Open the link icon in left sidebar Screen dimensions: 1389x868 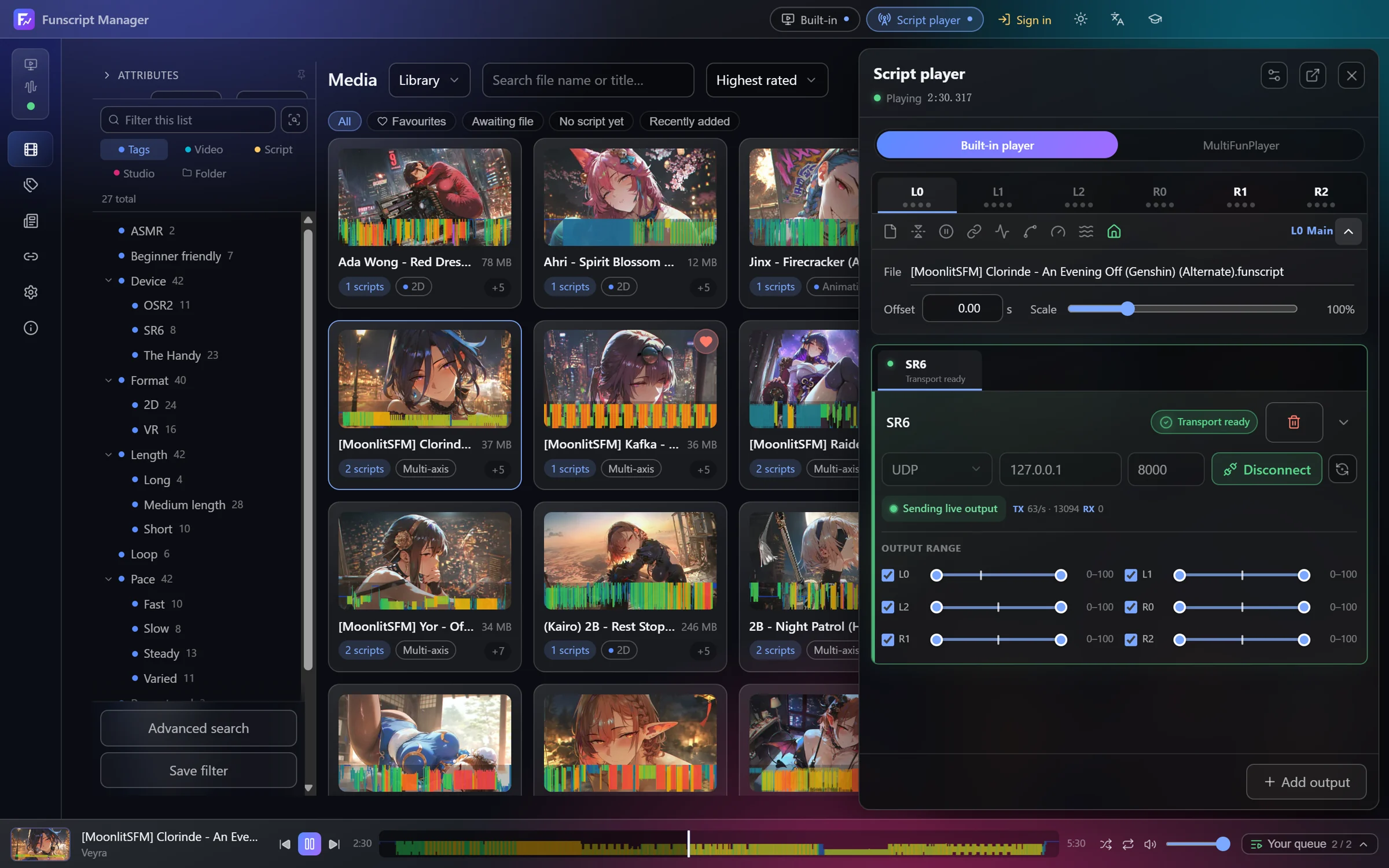[31, 256]
